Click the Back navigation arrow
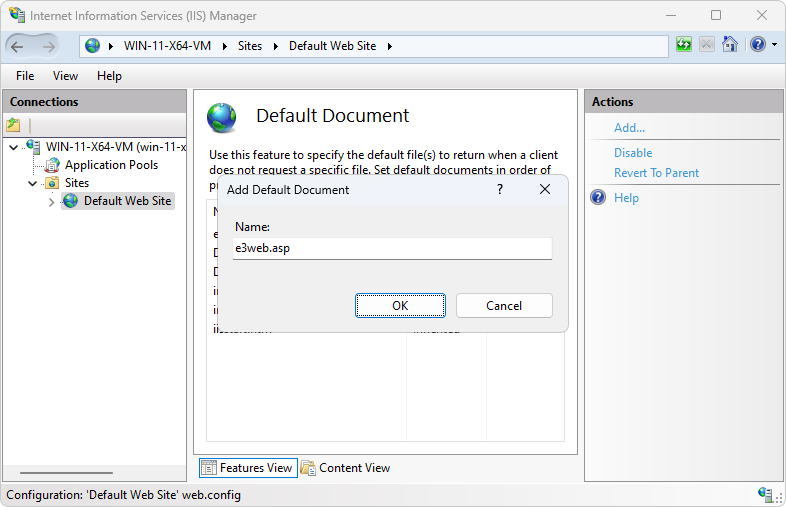Image resolution: width=786 pixels, height=507 pixels. [x=17, y=46]
